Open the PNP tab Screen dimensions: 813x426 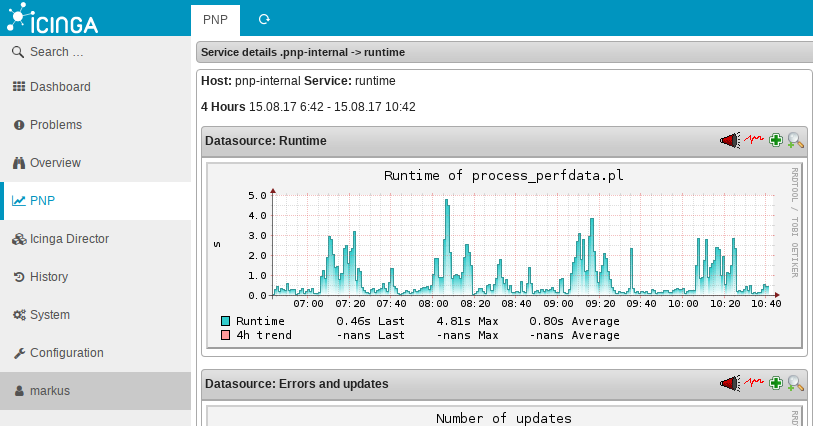pyautogui.click(x=215, y=20)
